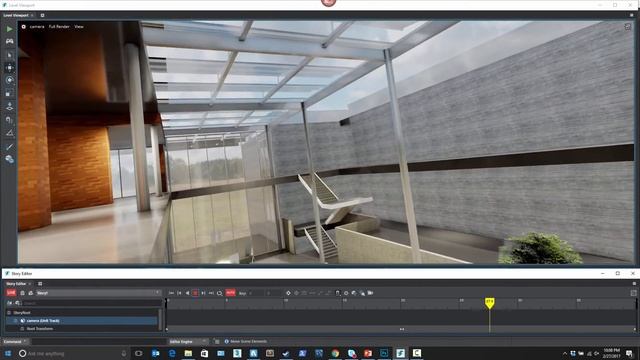
Task: Start the level with the green Play button
Action: pyautogui.click(x=9, y=29)
